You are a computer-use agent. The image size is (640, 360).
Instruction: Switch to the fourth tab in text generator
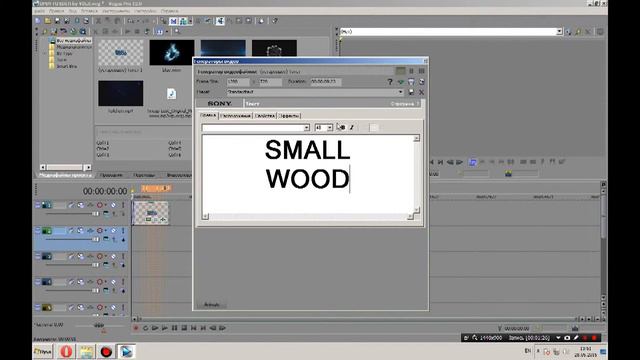click(289, 116)
